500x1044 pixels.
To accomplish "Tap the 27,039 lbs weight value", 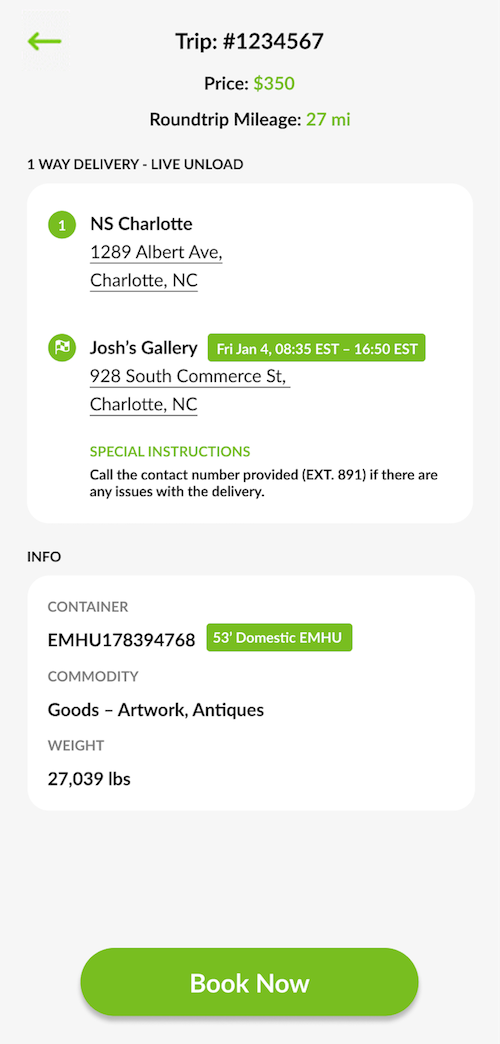I will pyautogui.click(x=89, y=778).
